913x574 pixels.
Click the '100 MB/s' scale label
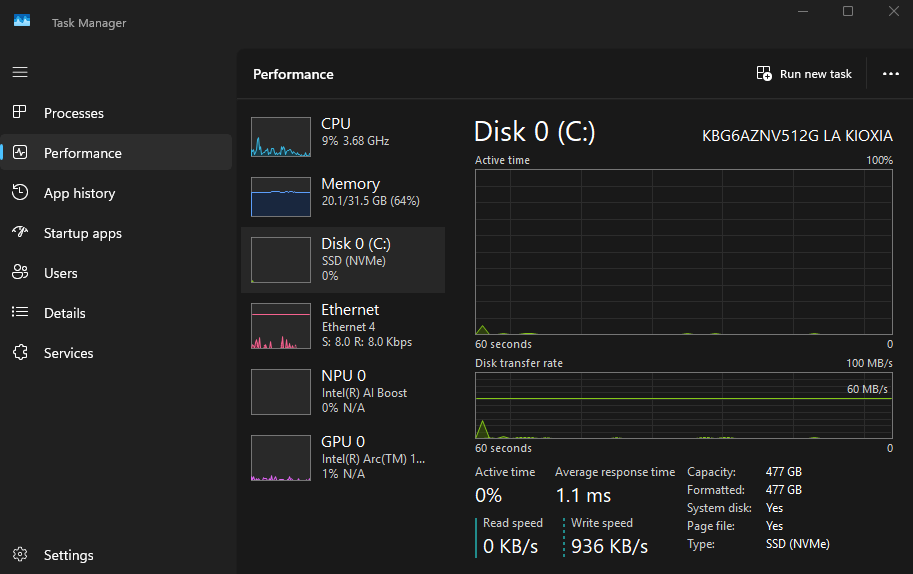(x=869, y=363)
